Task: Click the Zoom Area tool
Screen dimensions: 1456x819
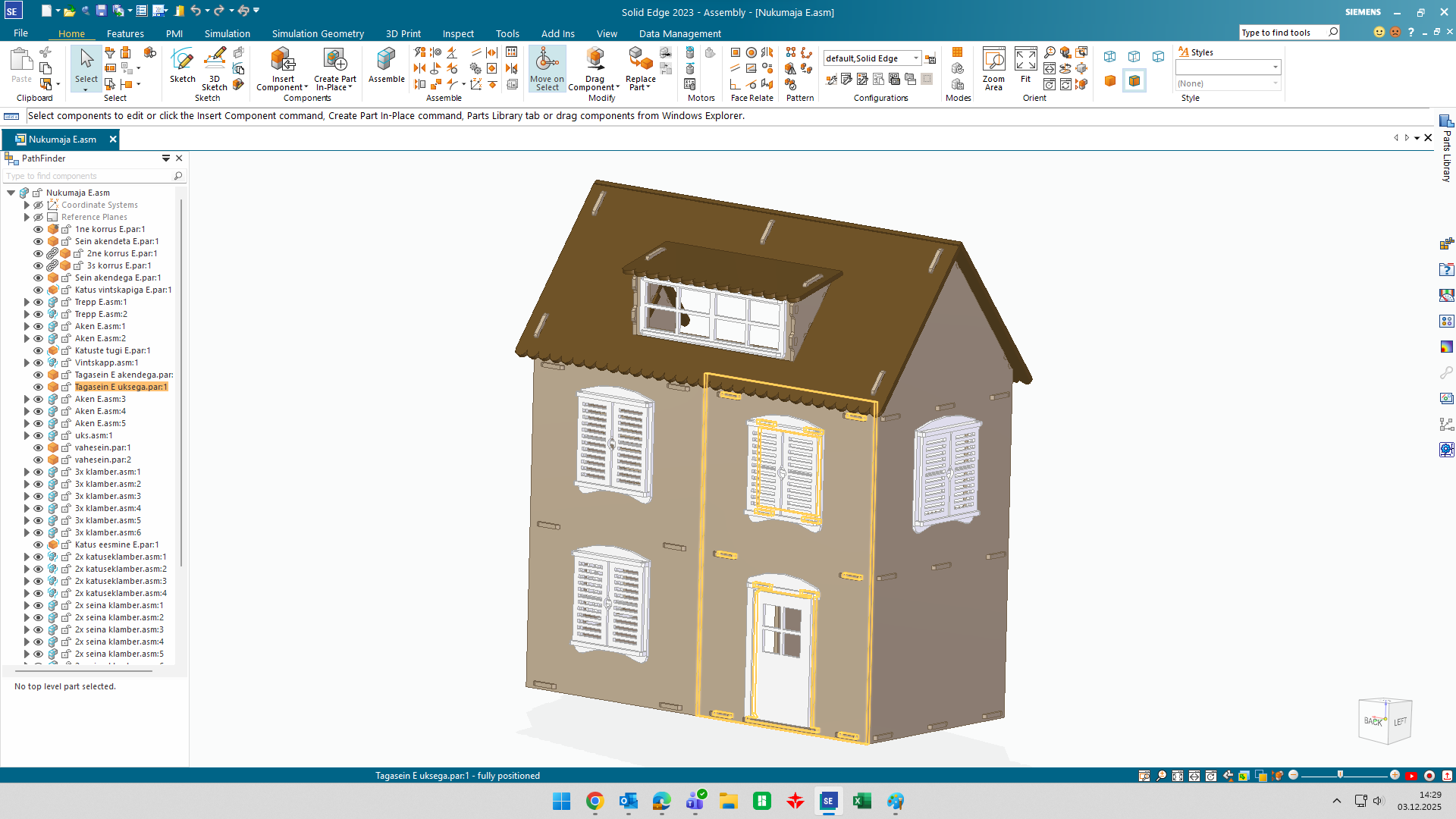Action: click(993, 61)
